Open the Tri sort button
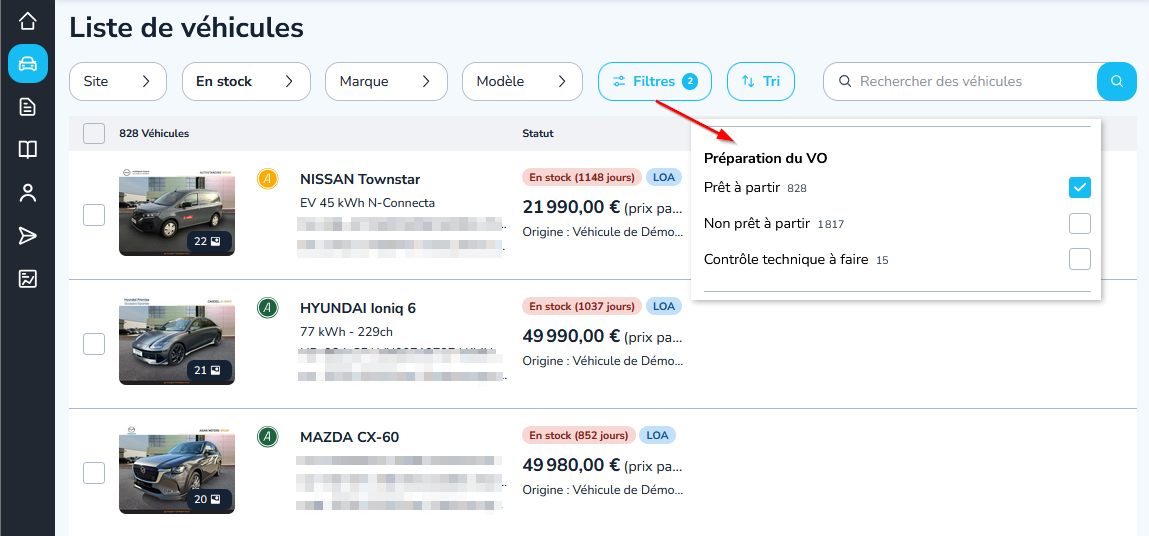Viewport: 1149px width, 536px height. 761,81
